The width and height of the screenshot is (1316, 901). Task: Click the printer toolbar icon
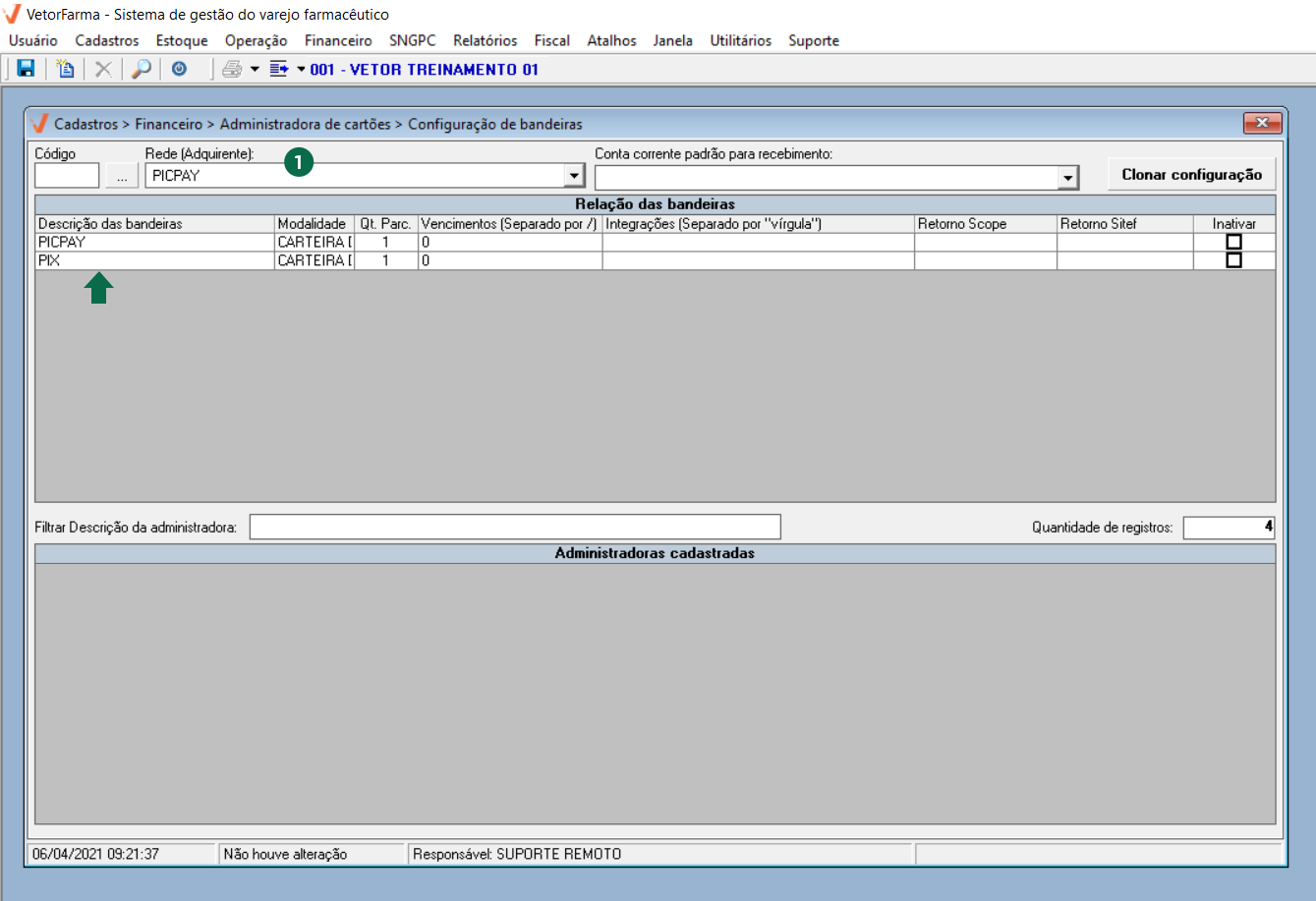pos(232,69)
